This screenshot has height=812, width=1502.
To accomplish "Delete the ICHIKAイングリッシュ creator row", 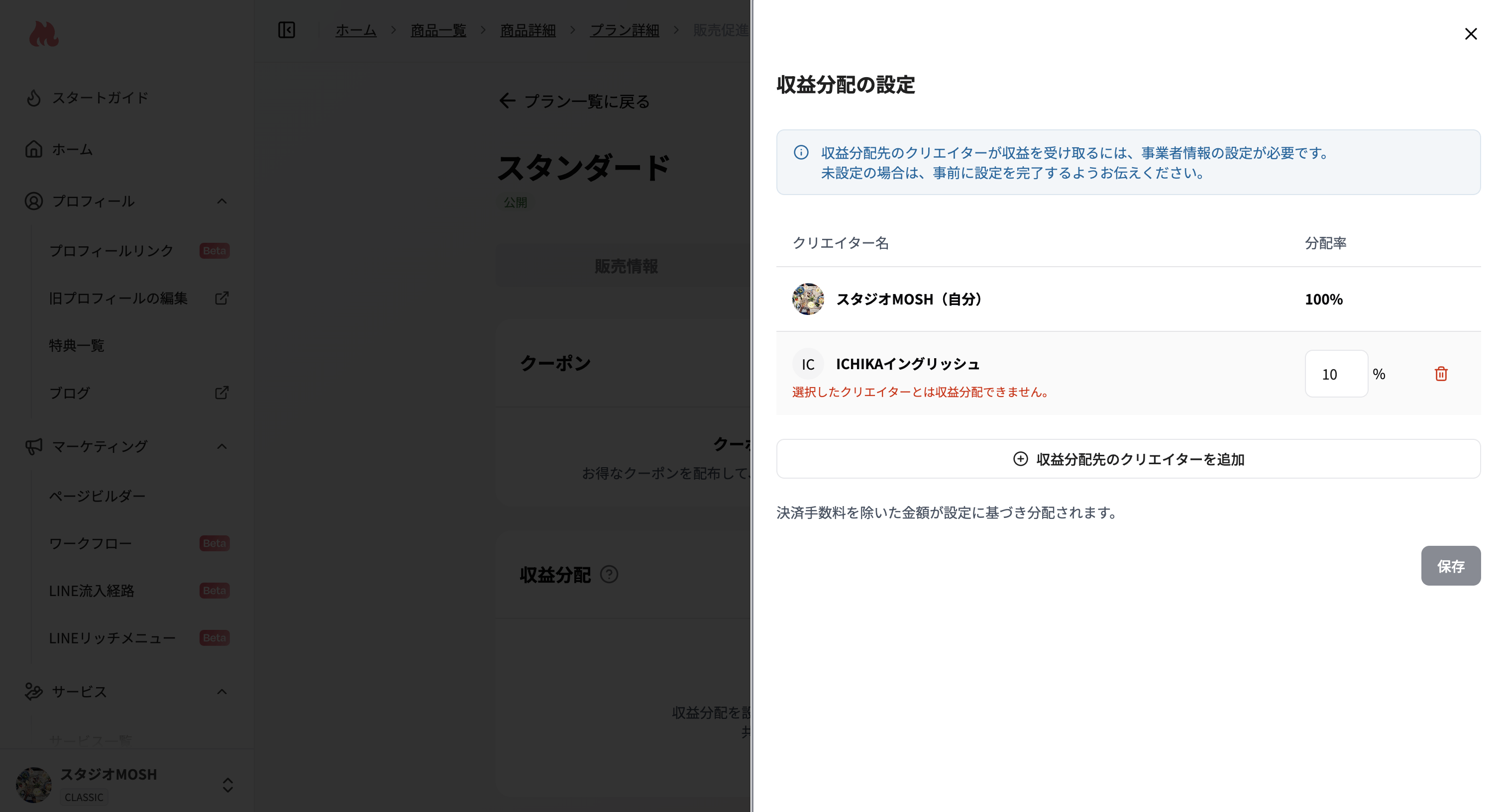I will coord(1441,374).
